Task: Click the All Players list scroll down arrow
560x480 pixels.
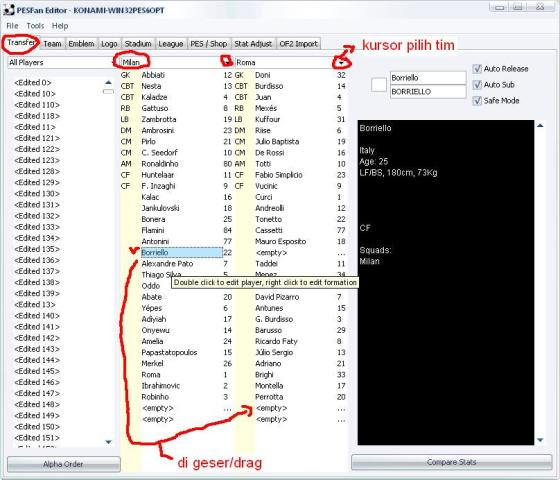Action: click(108, 442)
